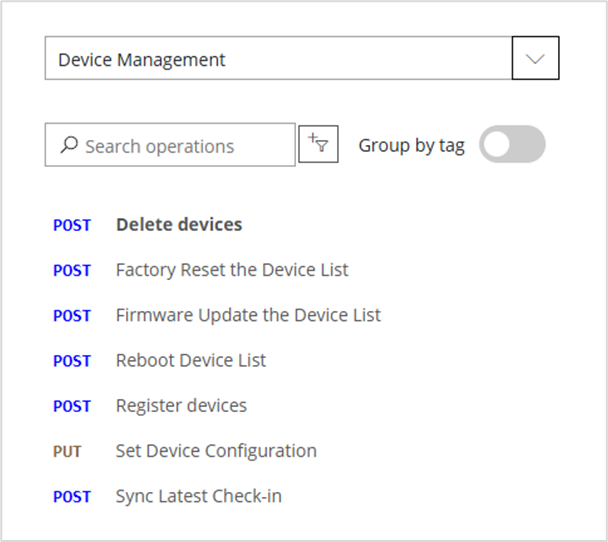
Task: Click the Device Management selection field
Action: pos(278,59)
